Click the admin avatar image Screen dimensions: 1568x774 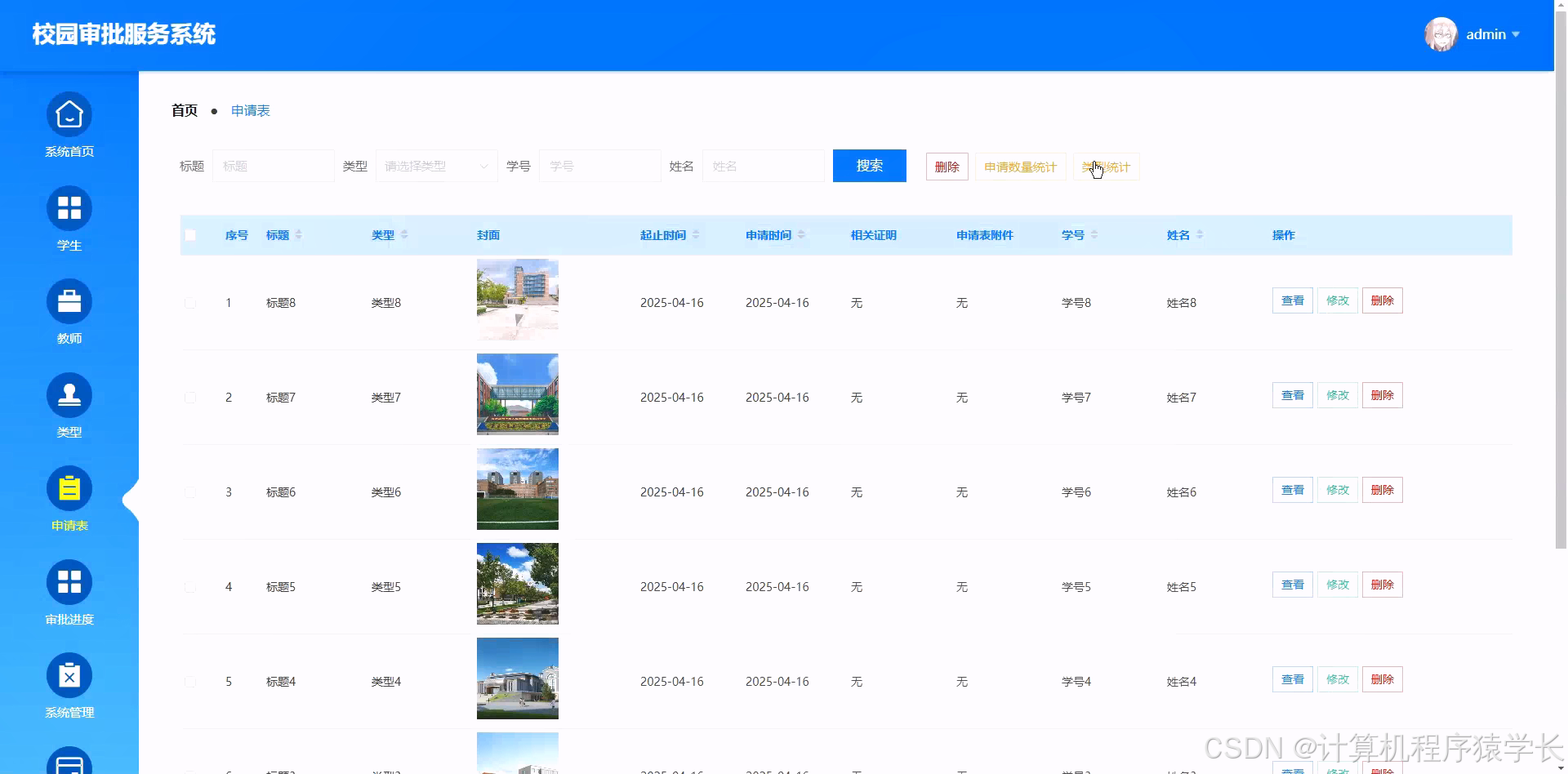[x=1440, y=34]
